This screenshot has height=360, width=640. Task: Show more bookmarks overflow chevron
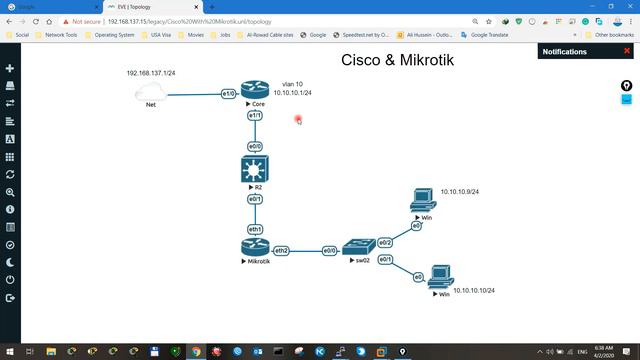click(575, 35)
